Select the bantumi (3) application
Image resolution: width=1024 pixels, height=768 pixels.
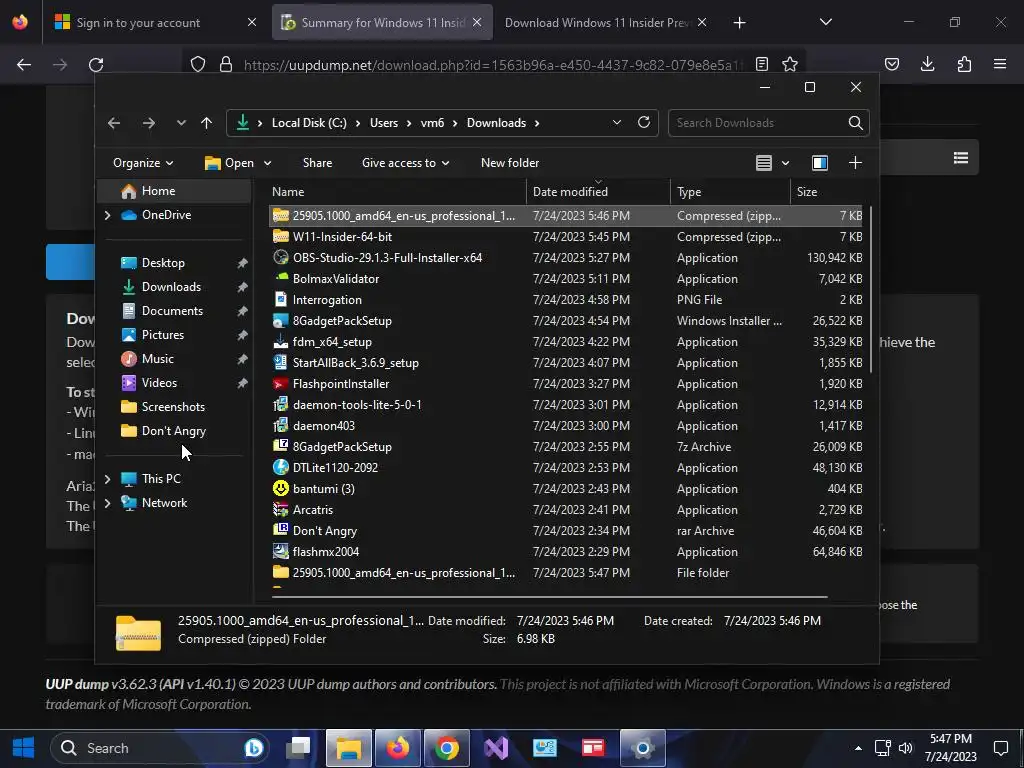coord(567,488)
